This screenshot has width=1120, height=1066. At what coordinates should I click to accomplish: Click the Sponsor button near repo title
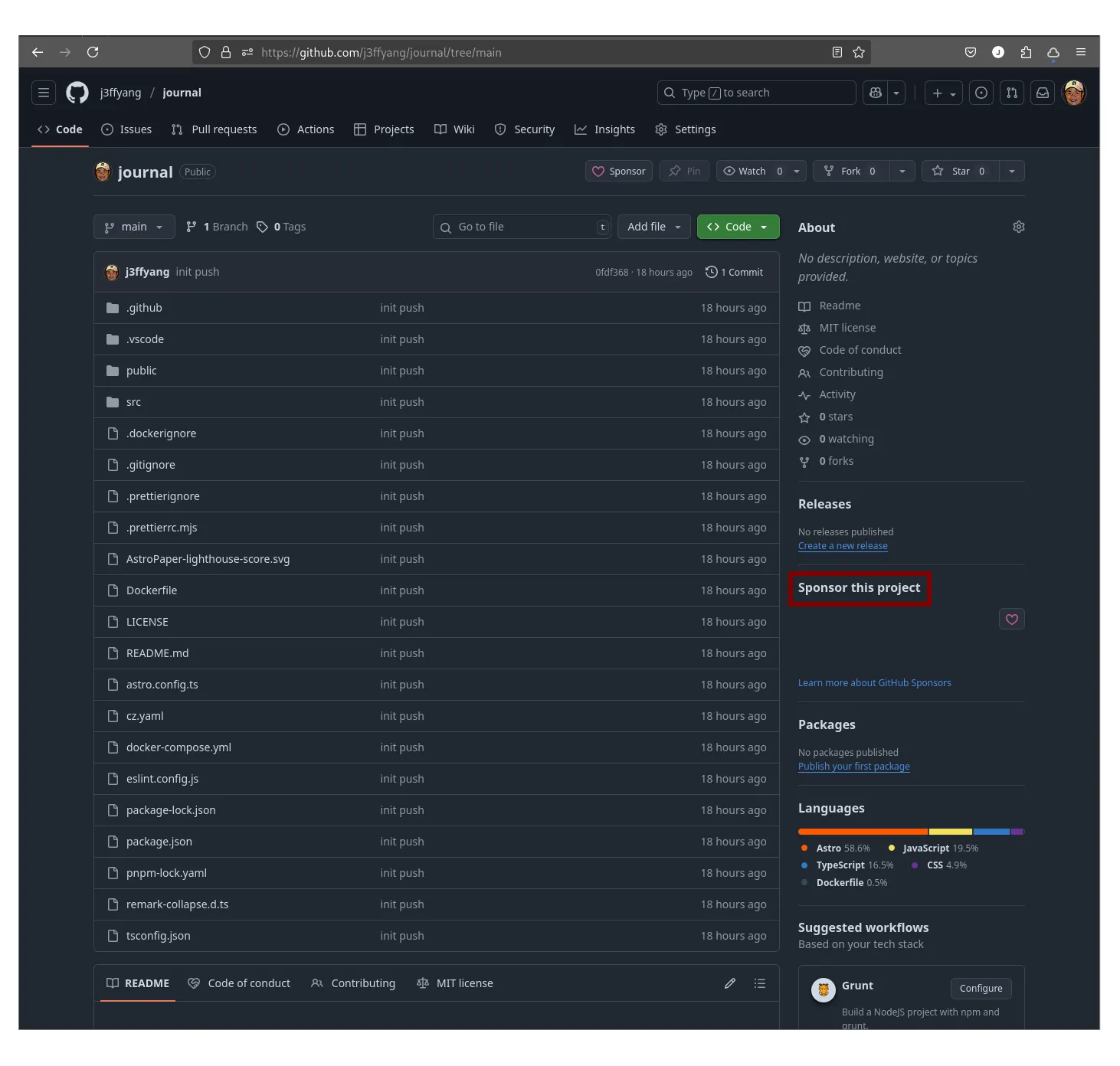619,171
